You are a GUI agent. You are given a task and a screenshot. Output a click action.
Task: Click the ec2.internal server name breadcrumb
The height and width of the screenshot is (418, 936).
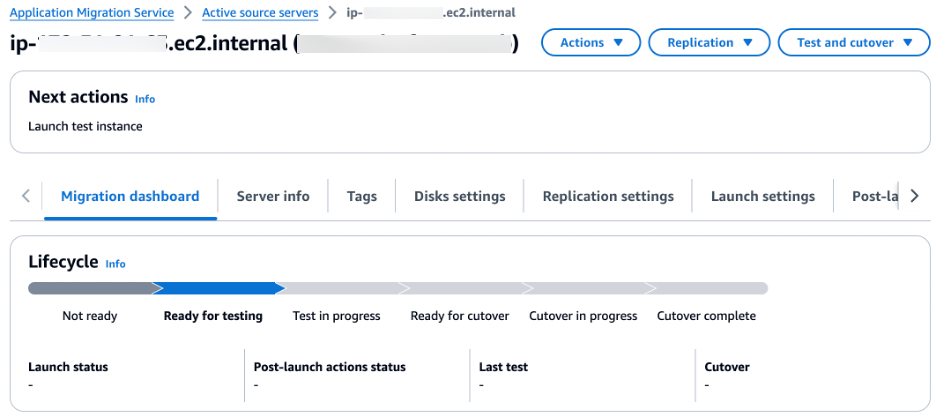(431, 13)
